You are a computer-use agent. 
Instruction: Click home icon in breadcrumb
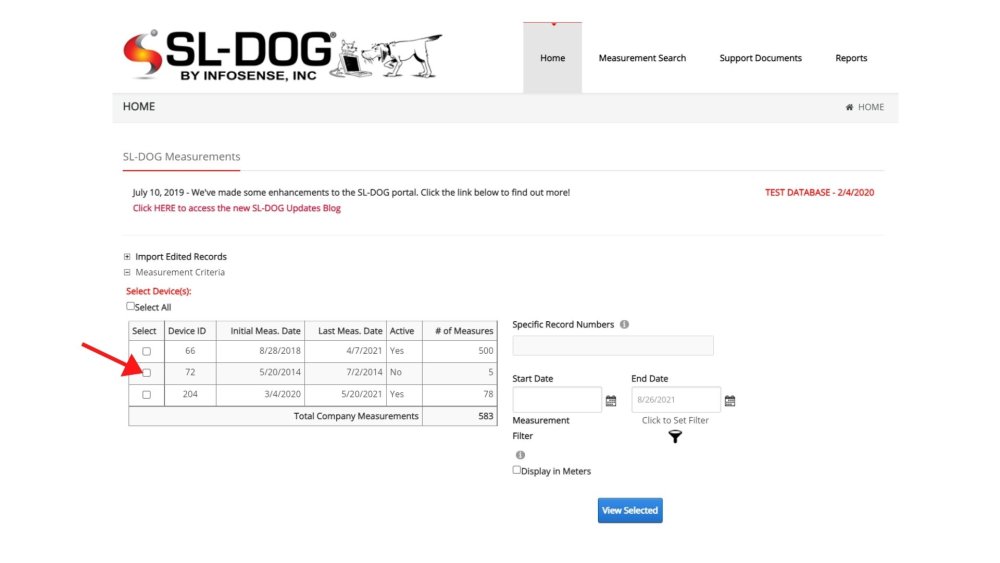point(849,107)
